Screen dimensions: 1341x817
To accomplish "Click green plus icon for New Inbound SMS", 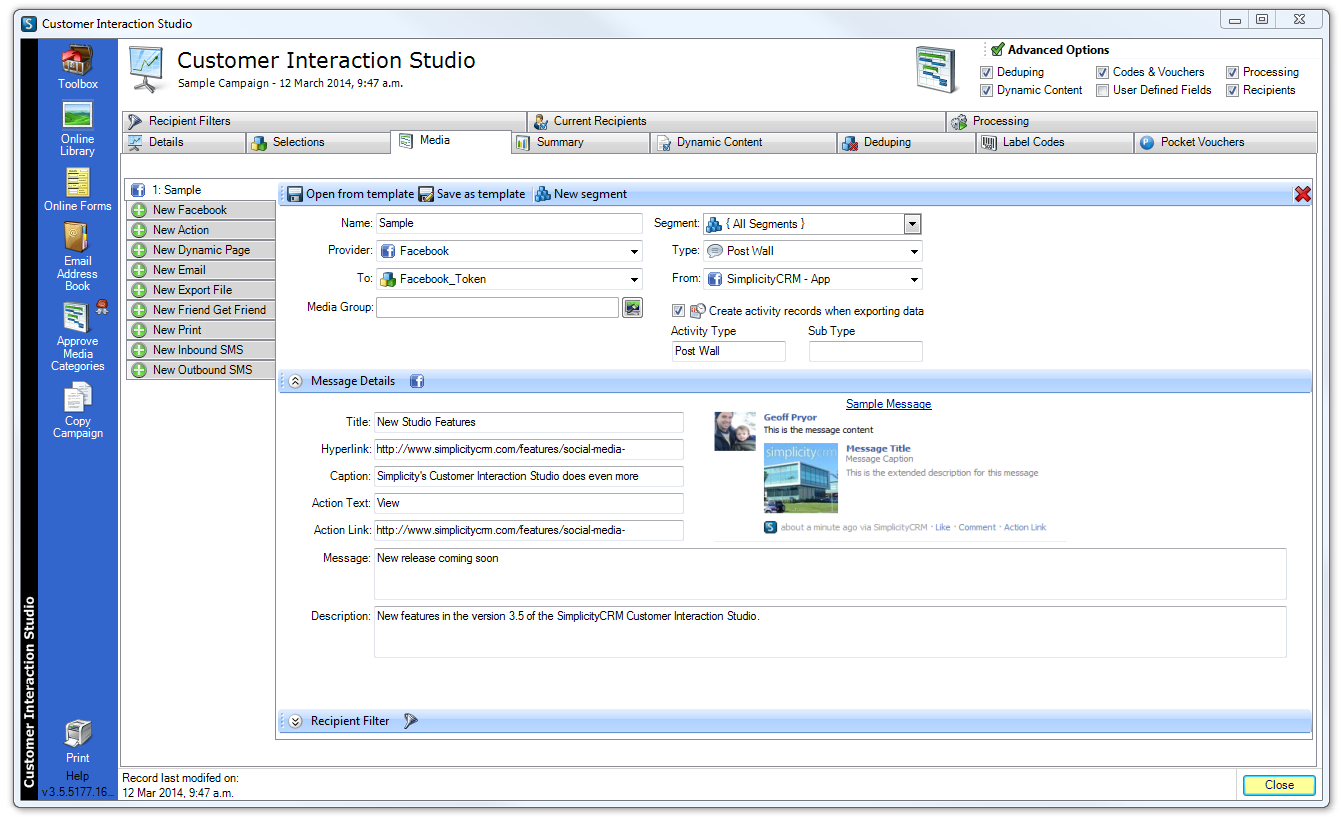I will point(139,350).
